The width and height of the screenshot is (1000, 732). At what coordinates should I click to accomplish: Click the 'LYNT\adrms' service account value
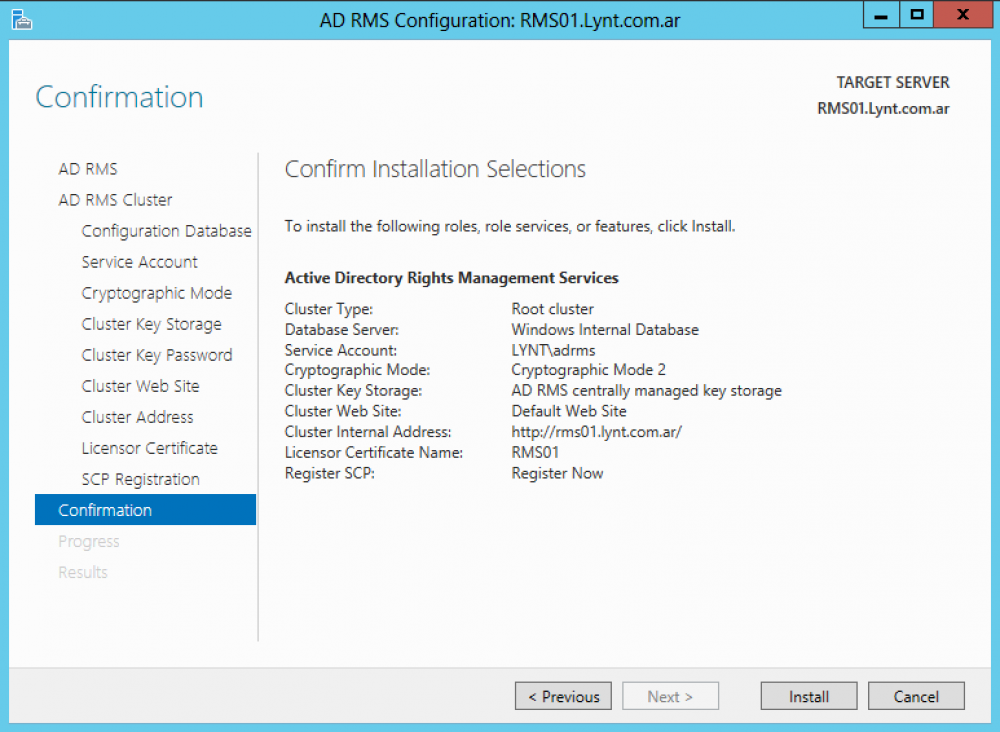tap(553, 350)
